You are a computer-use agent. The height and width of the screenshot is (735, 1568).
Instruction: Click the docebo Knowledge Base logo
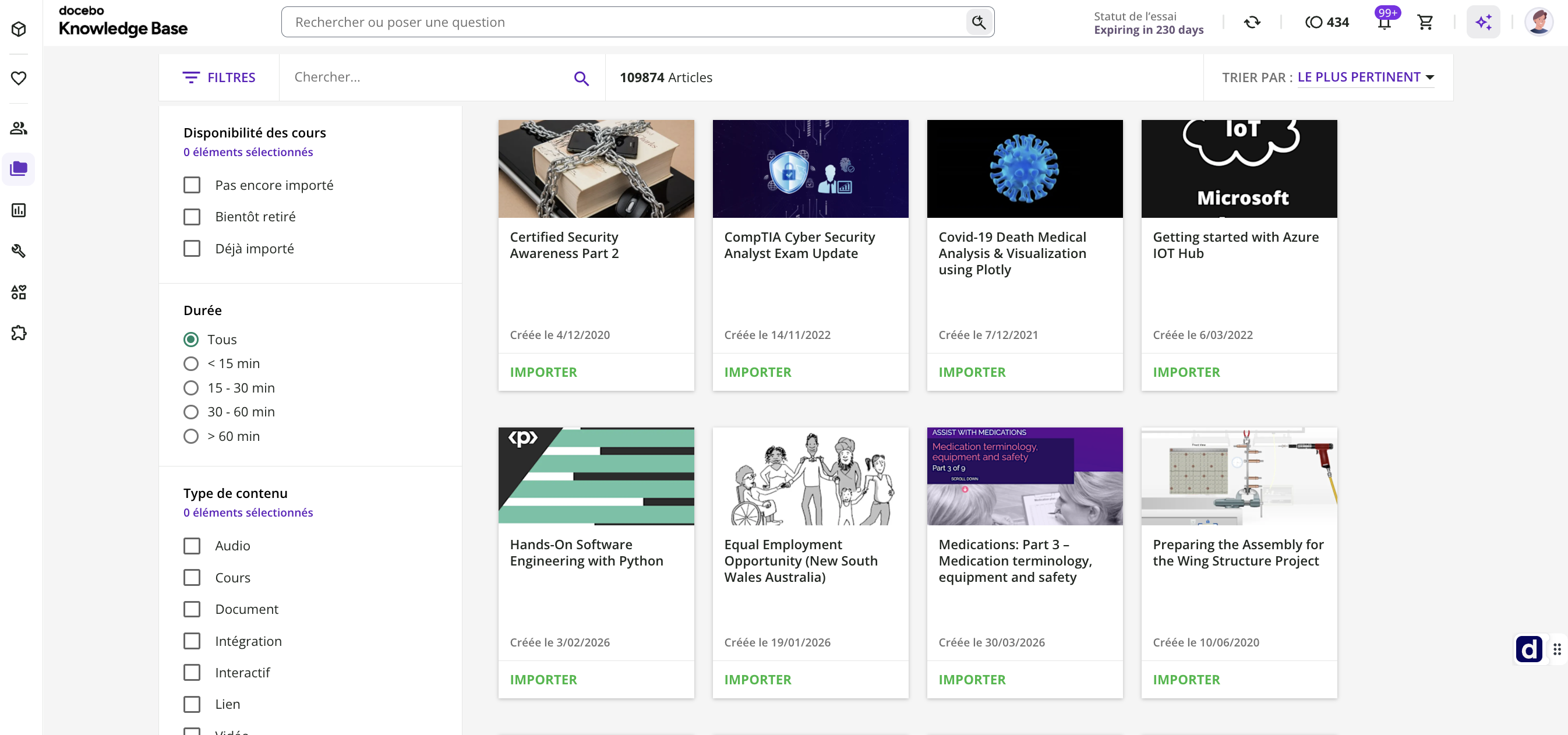tap(123, 22)
